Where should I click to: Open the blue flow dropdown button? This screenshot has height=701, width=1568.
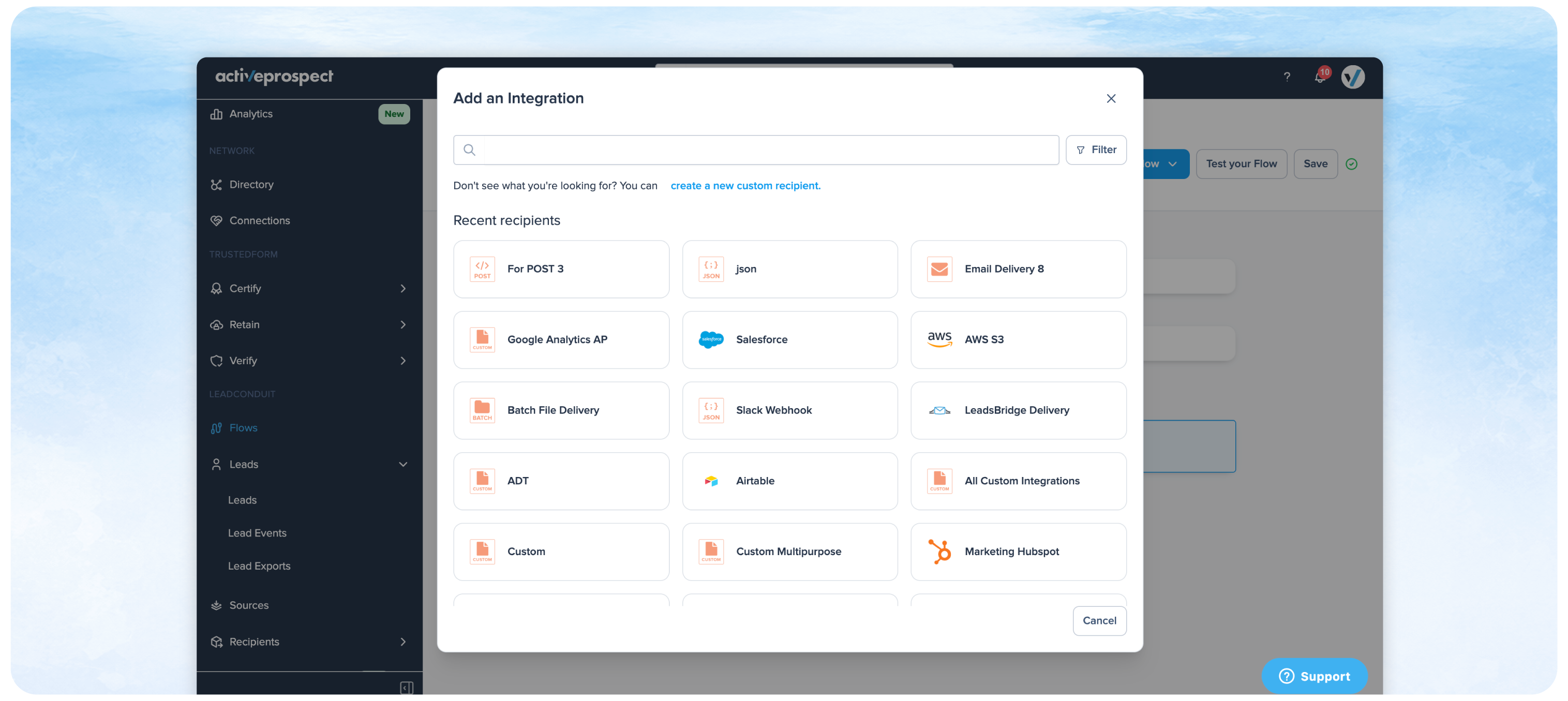point(1166,163)
